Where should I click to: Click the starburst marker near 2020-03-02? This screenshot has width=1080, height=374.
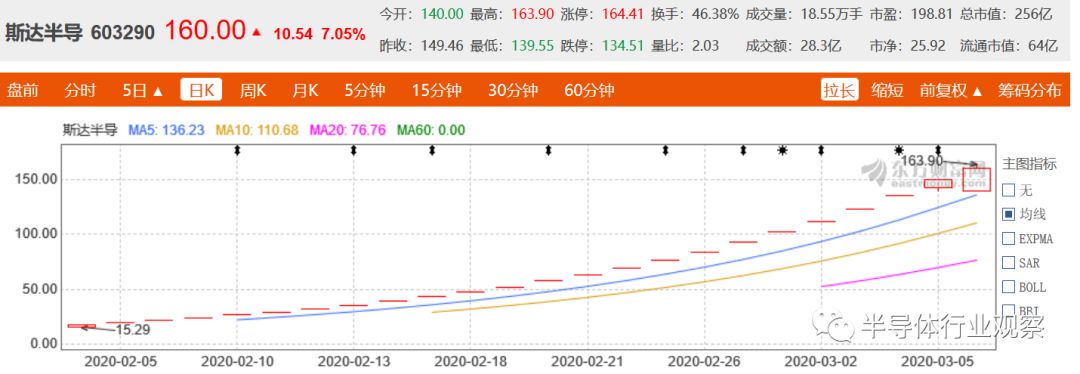click(782, 150)
